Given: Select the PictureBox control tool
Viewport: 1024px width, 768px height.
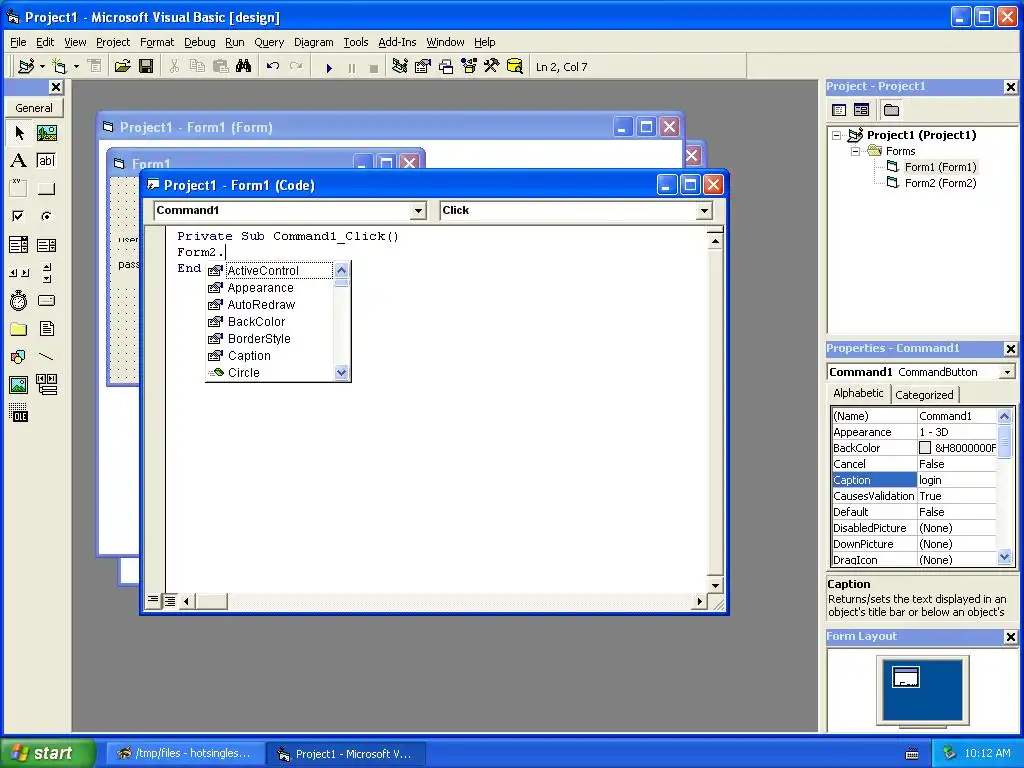Looking at the screenshot, I should click(x=46, y=133).
